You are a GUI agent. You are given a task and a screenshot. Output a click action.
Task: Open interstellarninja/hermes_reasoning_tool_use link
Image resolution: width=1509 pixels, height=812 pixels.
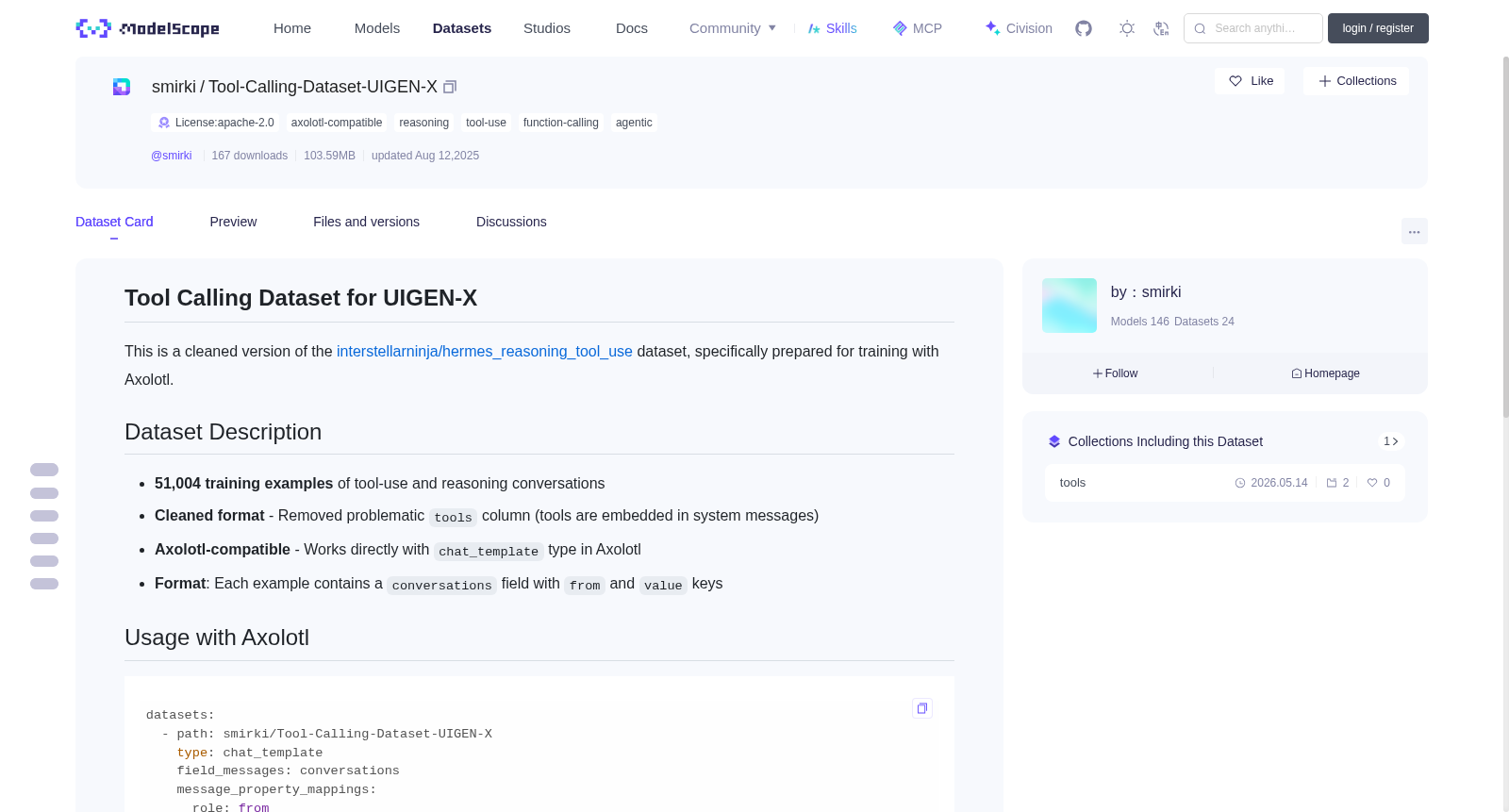pos(485,351)
